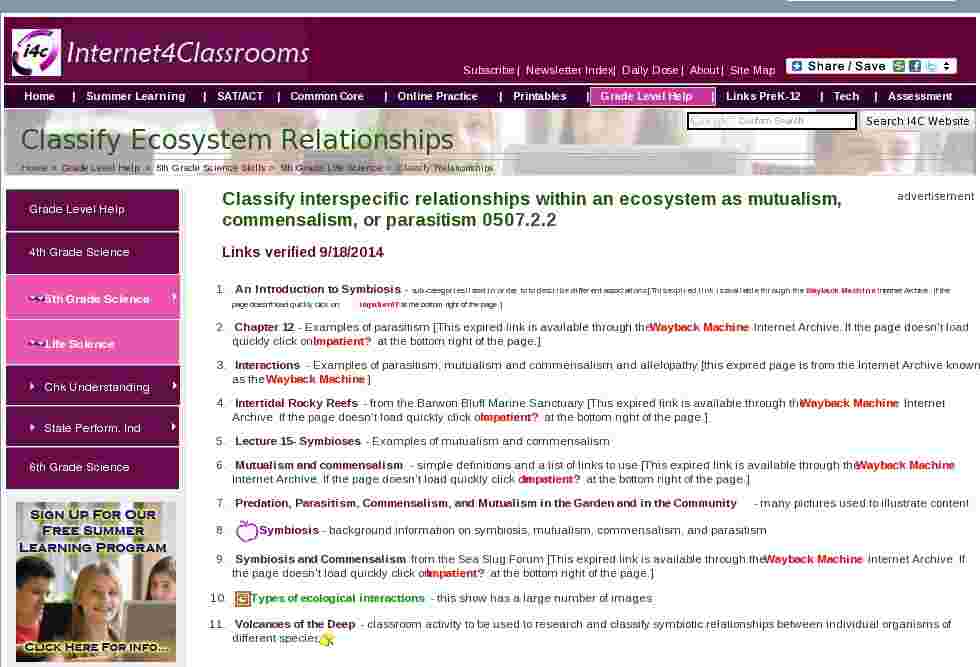Click the Newsletter Index link
The height and width of the screenshot is (667, 980).
click(x=569, y=70)
